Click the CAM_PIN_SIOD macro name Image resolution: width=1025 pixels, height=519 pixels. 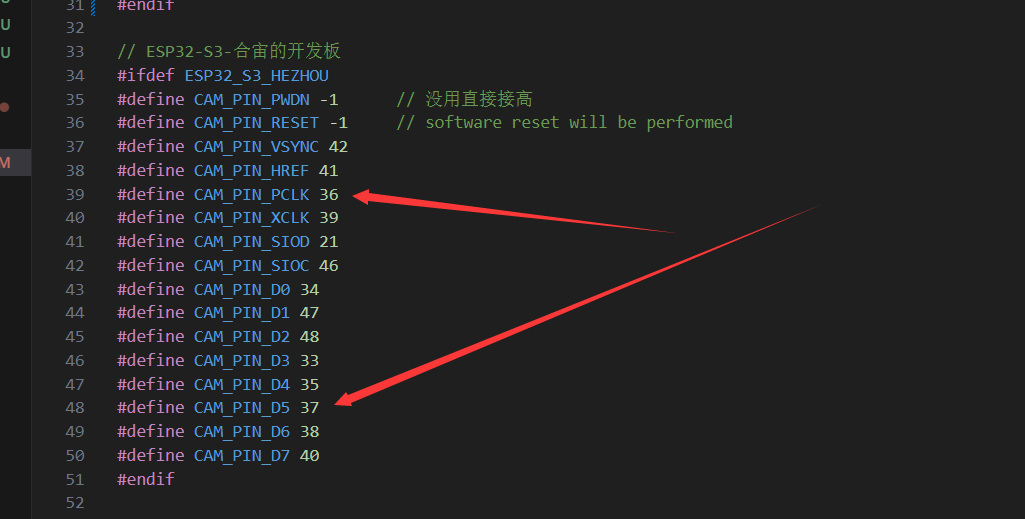251,242
